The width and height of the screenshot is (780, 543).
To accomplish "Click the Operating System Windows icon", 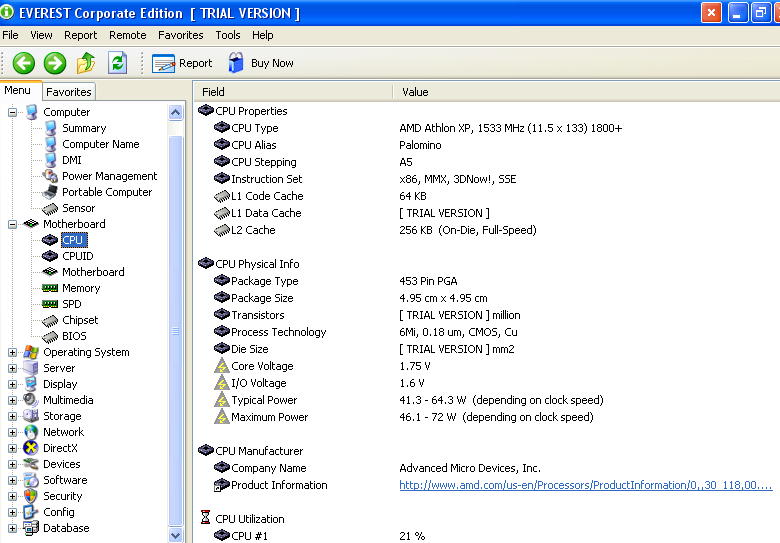I will click(x=31, y=352).
